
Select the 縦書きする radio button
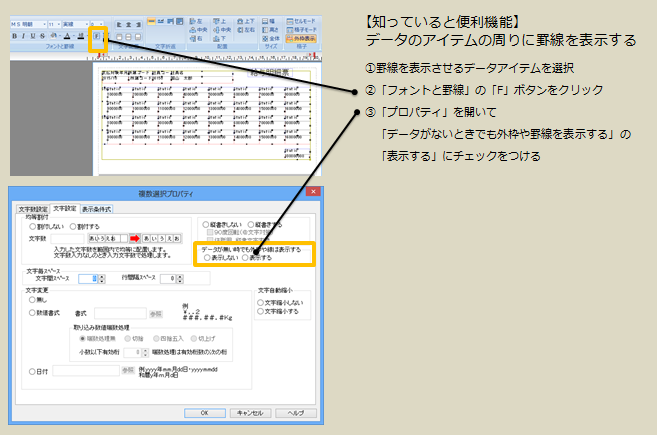tap(251, 225)
